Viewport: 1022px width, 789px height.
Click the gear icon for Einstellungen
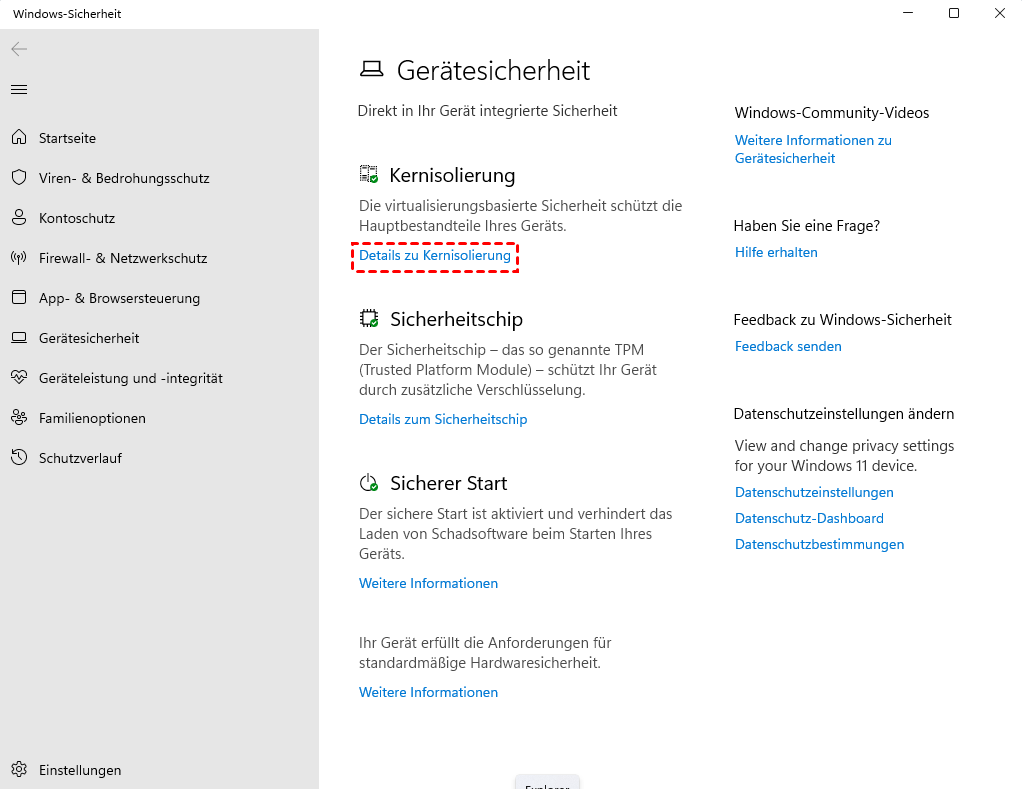click(x=19, y=769)
